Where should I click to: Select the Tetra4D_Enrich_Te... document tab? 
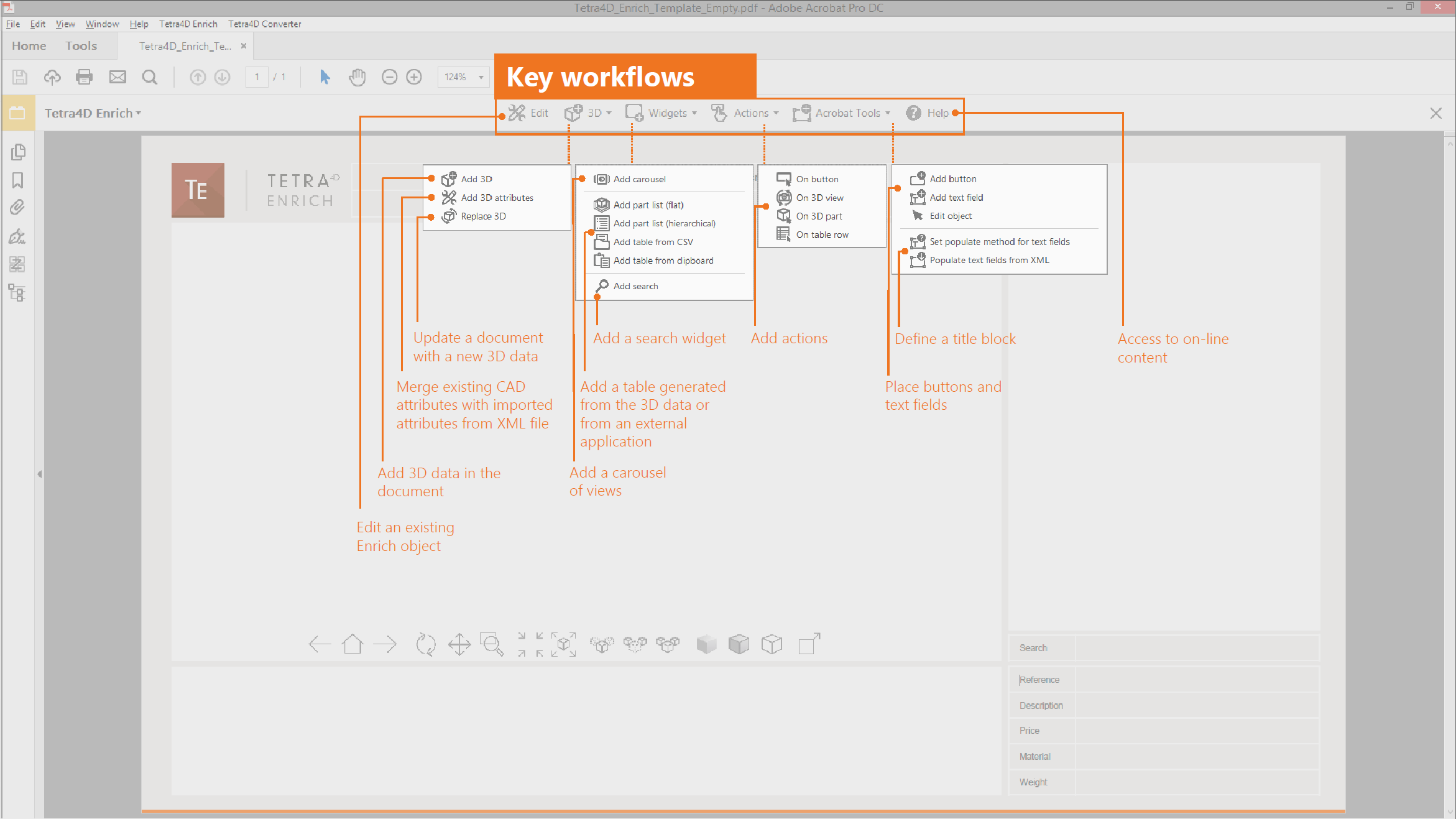pyautogui.click(x=185, y=46)
